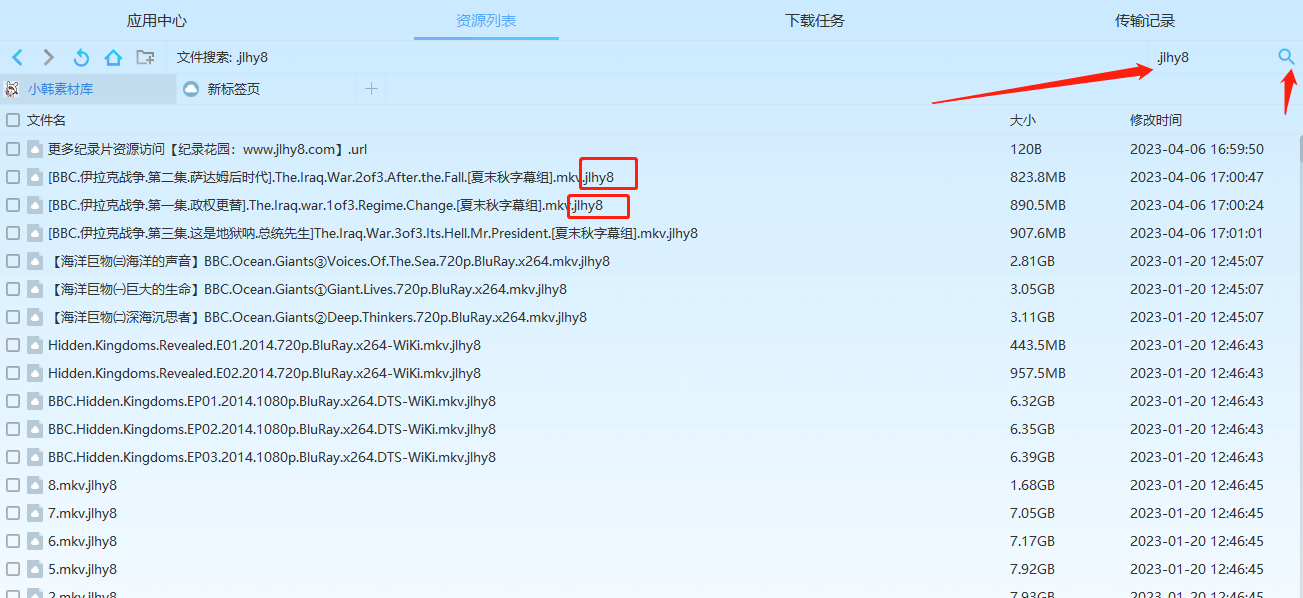Click the cloud icon on 新标签页 tab

[x=190, y=88]
